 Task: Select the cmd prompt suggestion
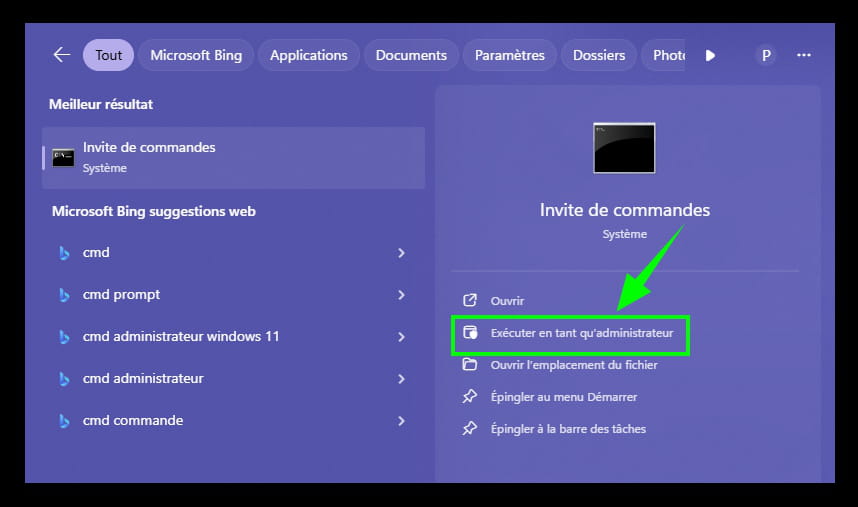pyautogui.click(x=234, y=295)
